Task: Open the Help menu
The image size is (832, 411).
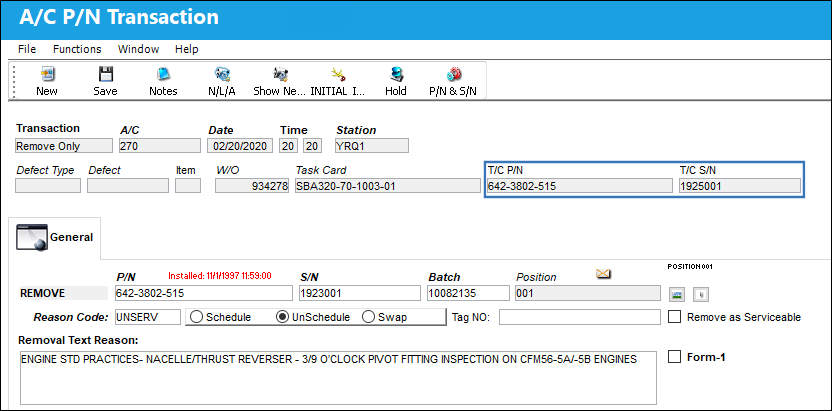Action: (187, 49)
